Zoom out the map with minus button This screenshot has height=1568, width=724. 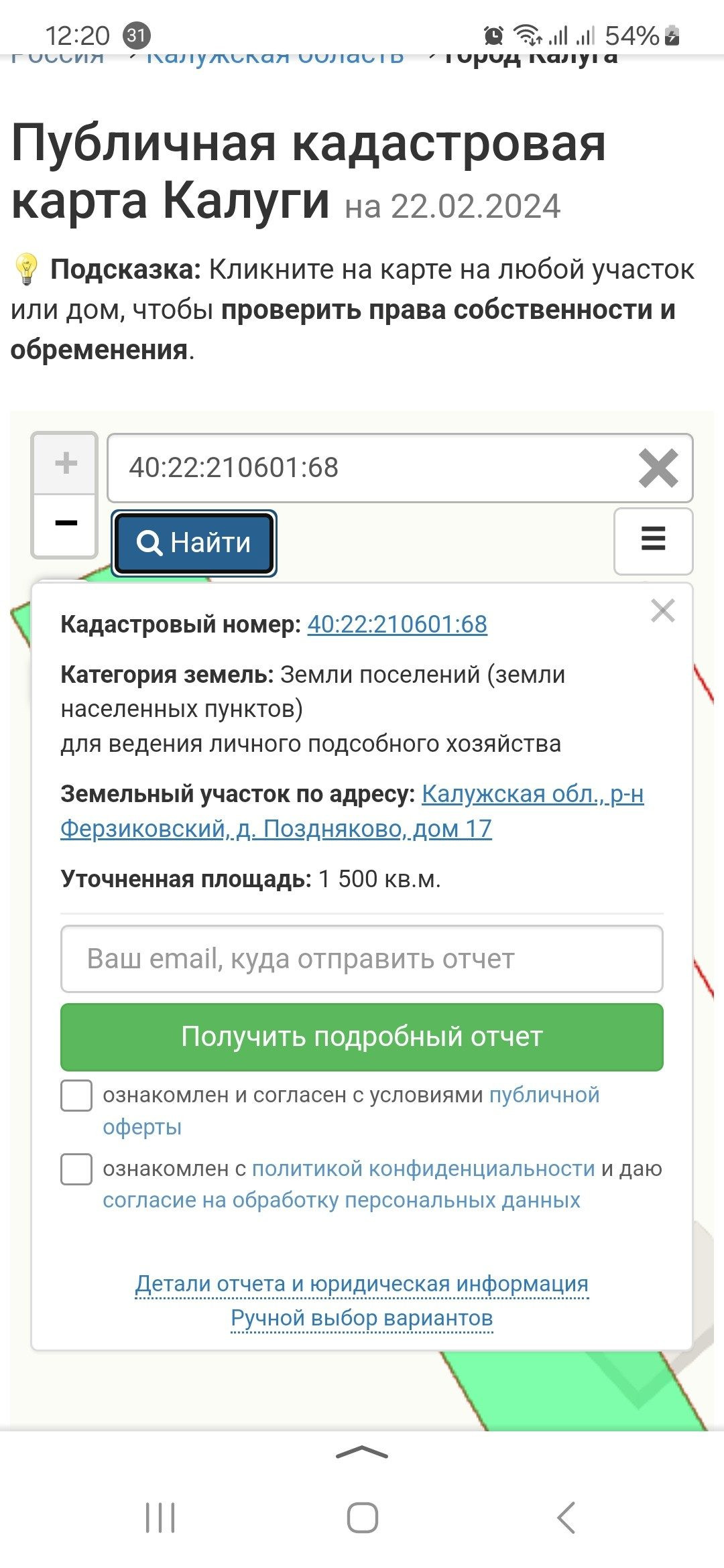coord(65,524)
